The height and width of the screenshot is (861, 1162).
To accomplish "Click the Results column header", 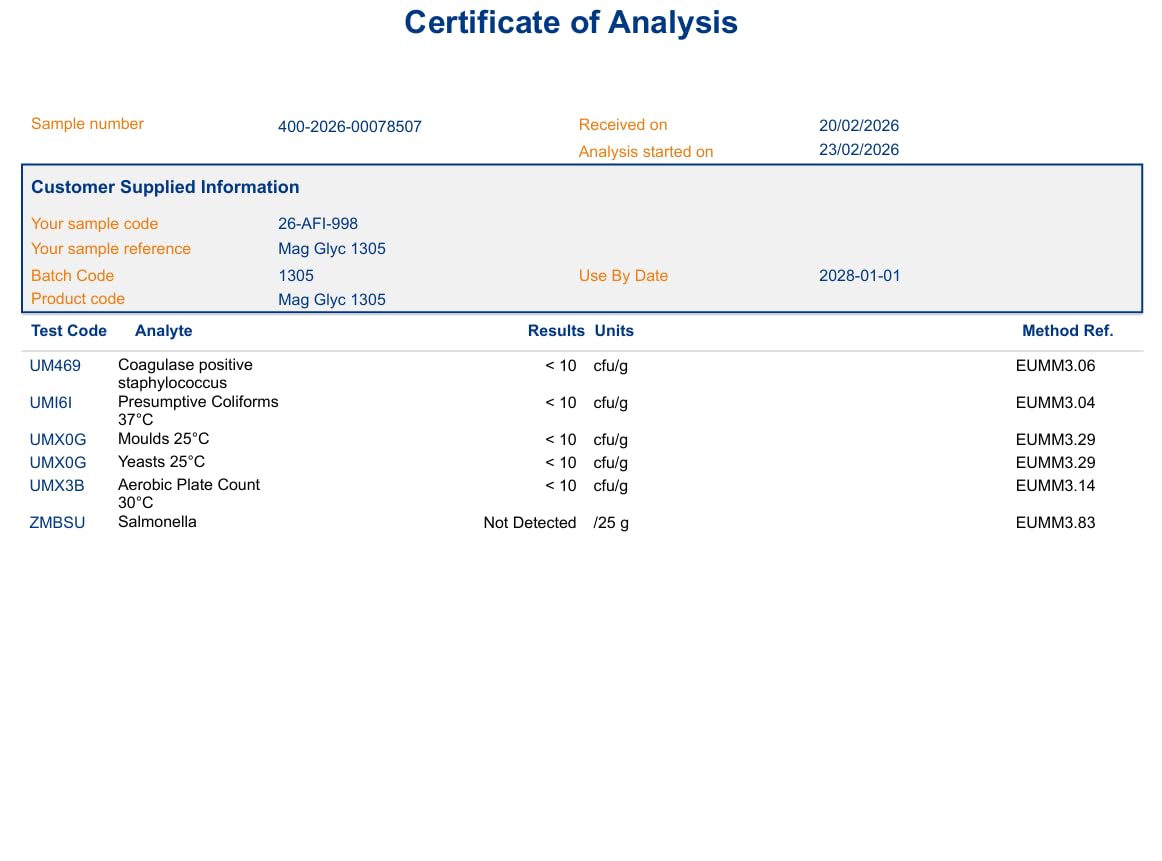I will click(556, 330).
